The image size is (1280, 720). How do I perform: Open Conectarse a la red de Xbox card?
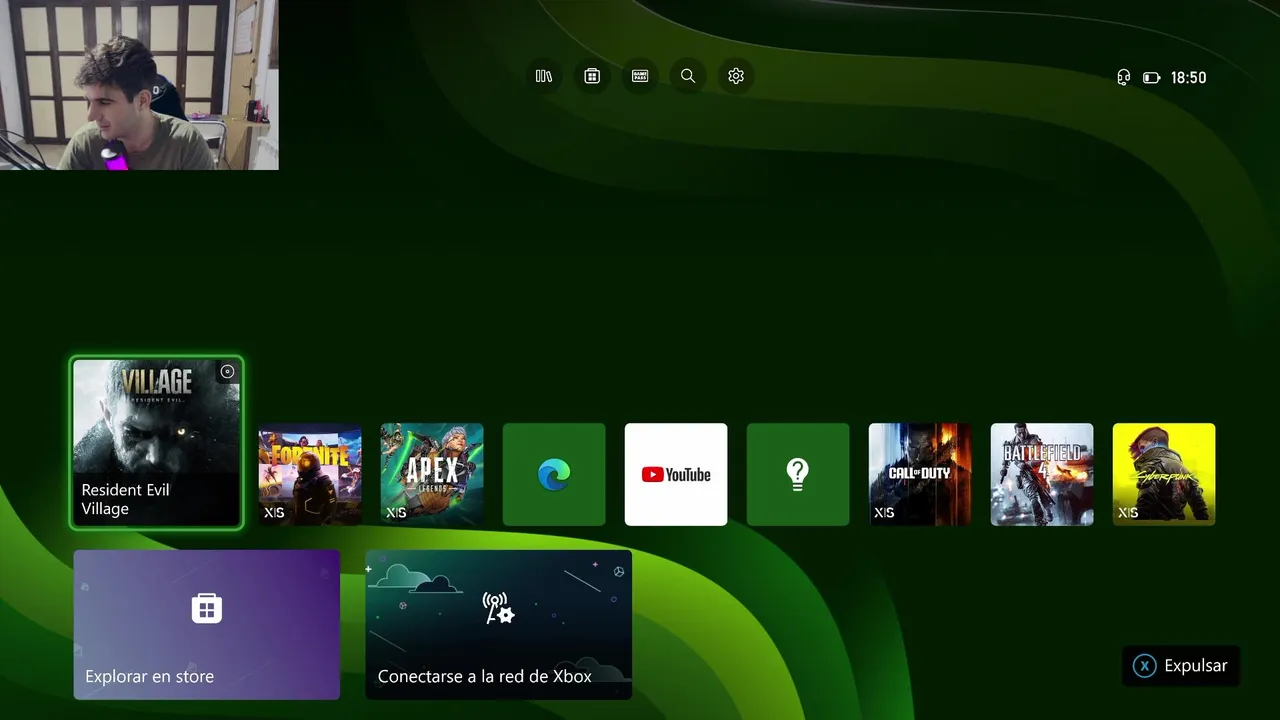point(499,624)
